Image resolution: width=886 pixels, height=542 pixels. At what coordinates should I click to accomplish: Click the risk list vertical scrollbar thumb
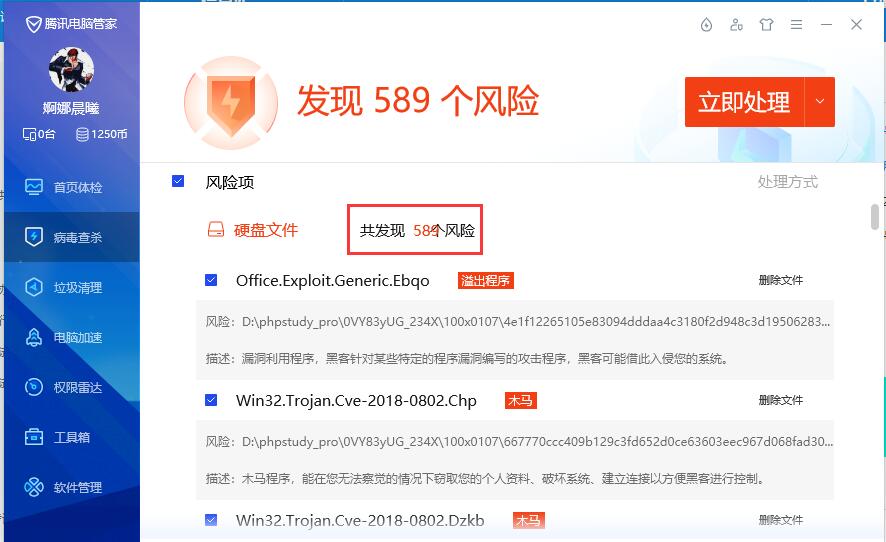874,217
